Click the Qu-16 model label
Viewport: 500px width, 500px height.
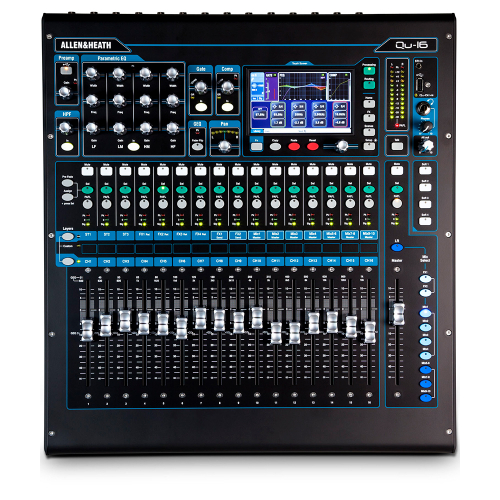[x=411, y=45]
